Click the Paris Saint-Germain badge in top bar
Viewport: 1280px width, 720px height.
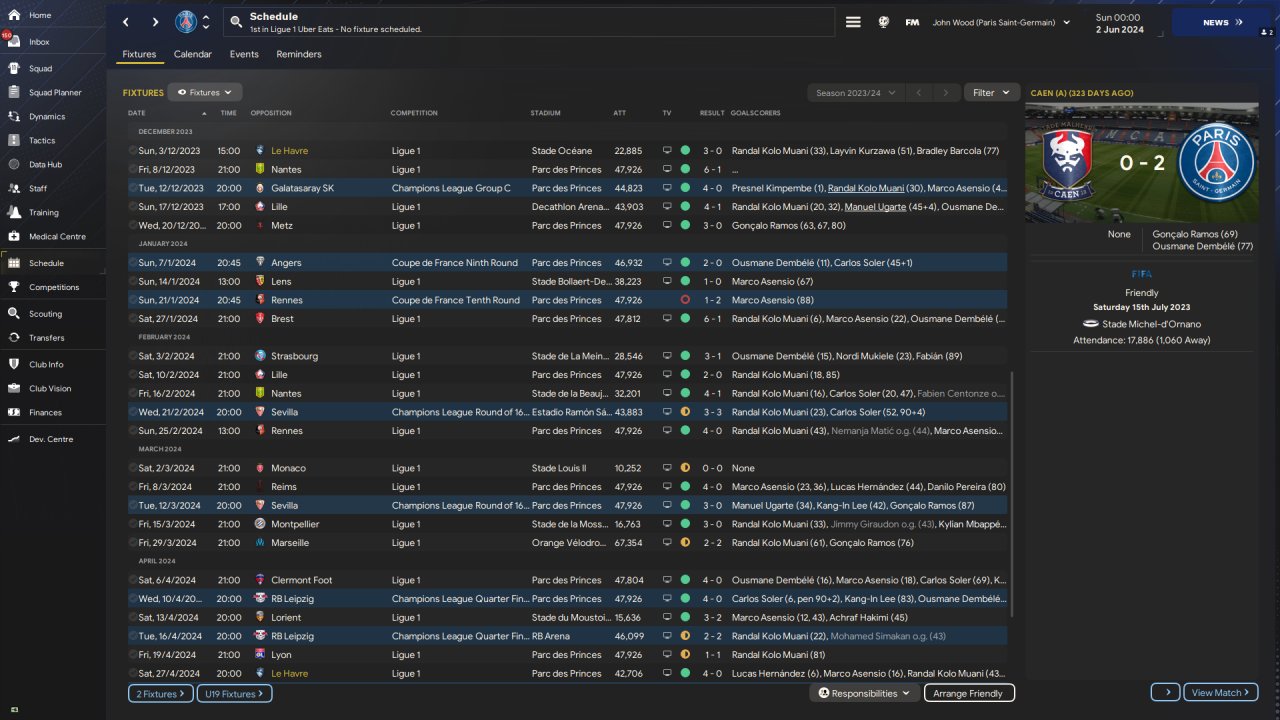(186, 22)
